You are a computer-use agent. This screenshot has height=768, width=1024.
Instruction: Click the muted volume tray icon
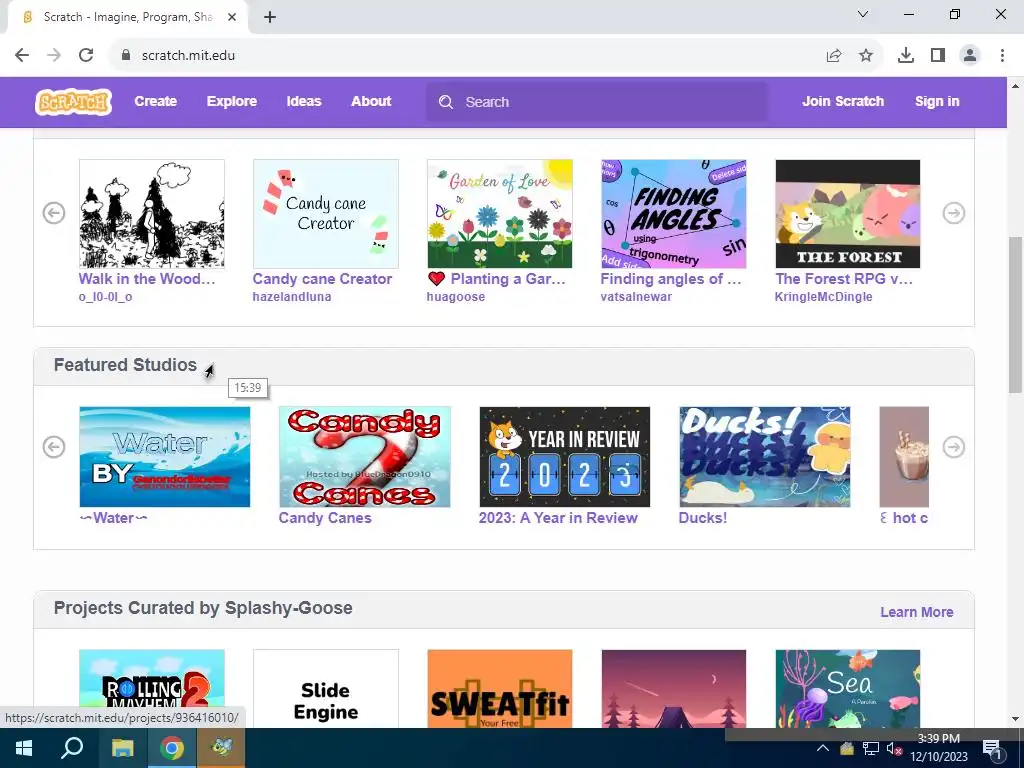(x=894, y=748)
